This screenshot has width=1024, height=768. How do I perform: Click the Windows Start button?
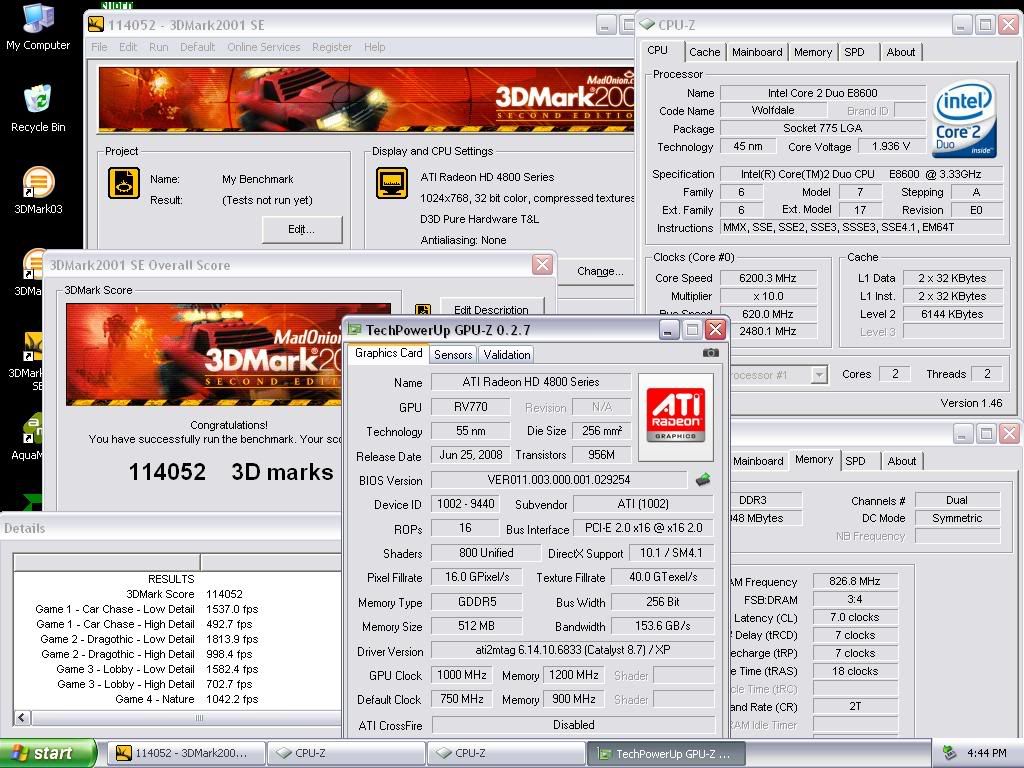(x=48, y=753)
